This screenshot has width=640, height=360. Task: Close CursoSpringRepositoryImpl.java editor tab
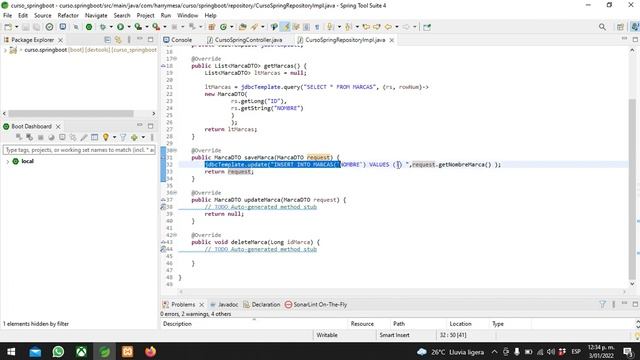click(x=391, y=40)
